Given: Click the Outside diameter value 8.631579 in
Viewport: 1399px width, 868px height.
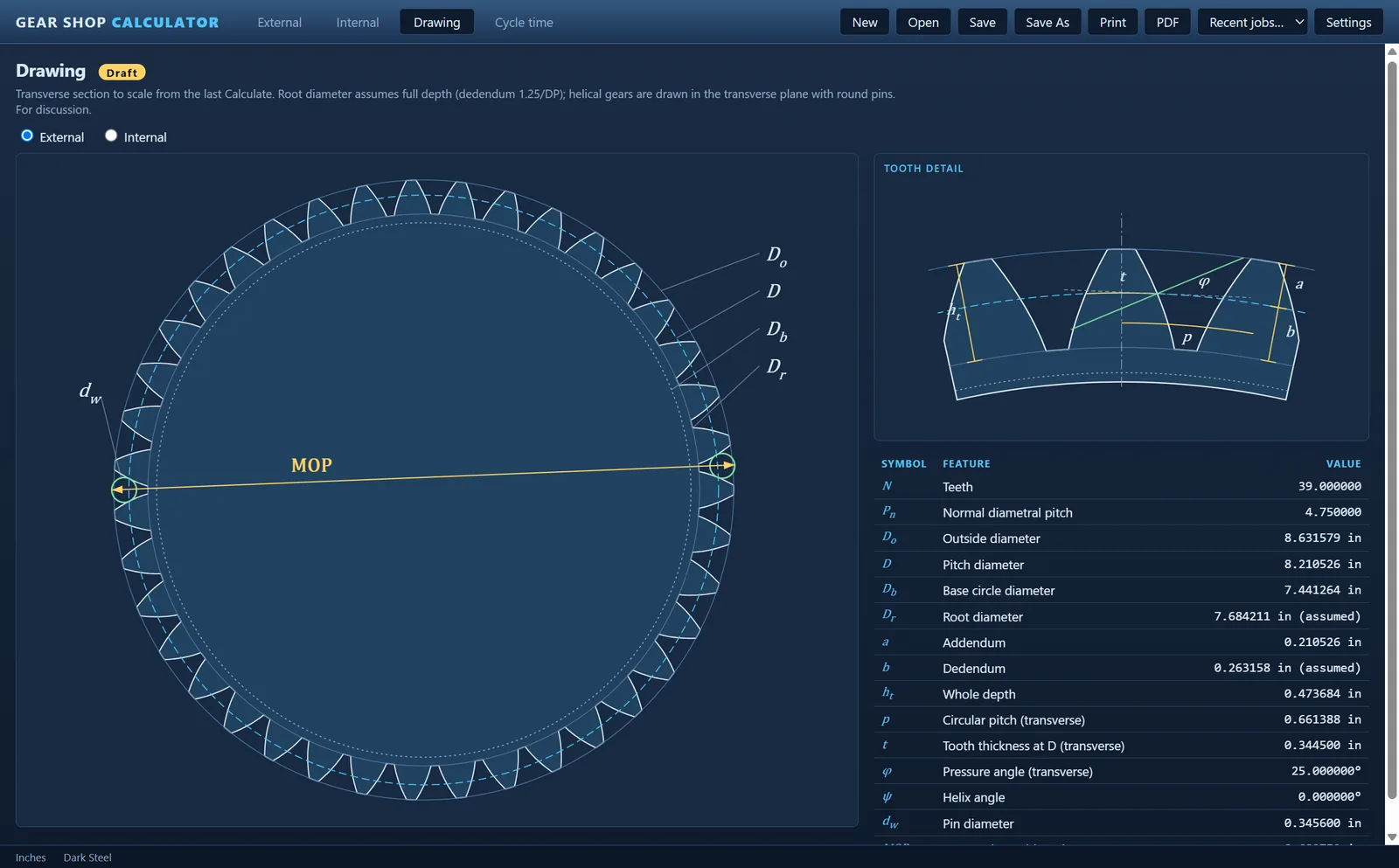Looking at the screenshot, I should [1322, 538].
